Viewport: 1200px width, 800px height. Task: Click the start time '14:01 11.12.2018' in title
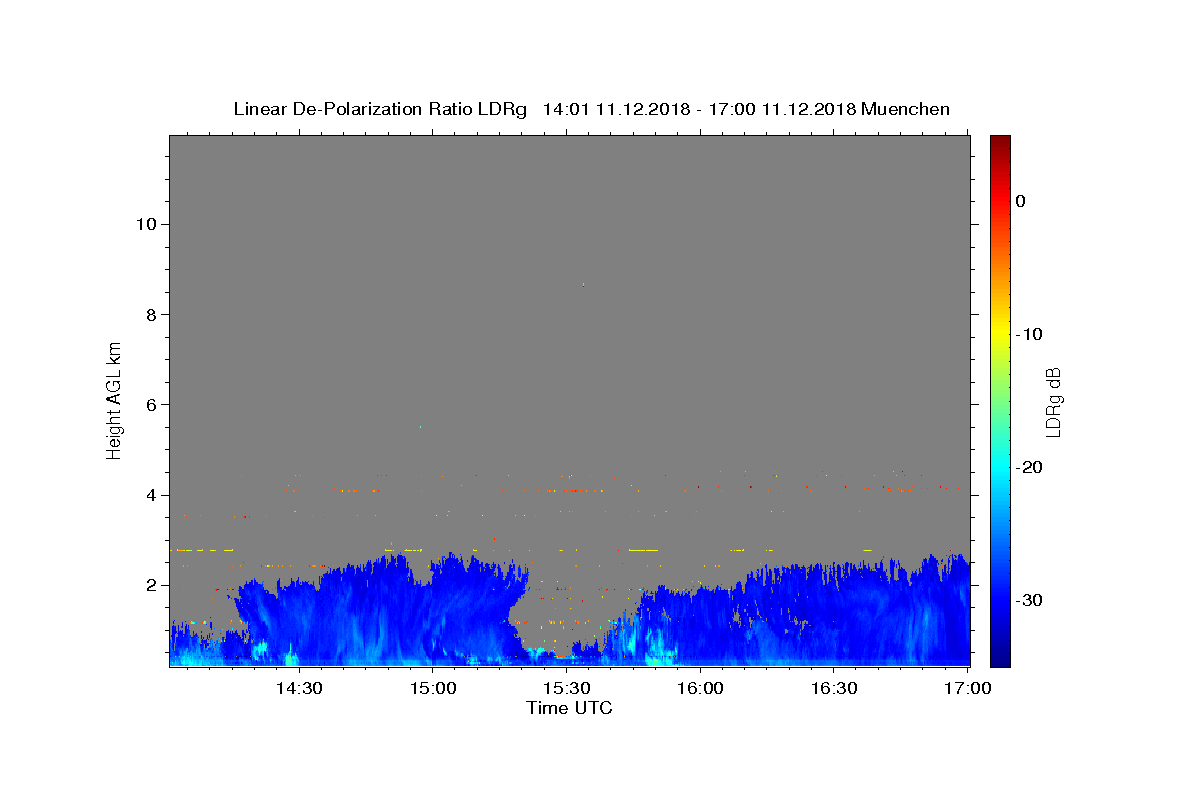click(615, 109)
